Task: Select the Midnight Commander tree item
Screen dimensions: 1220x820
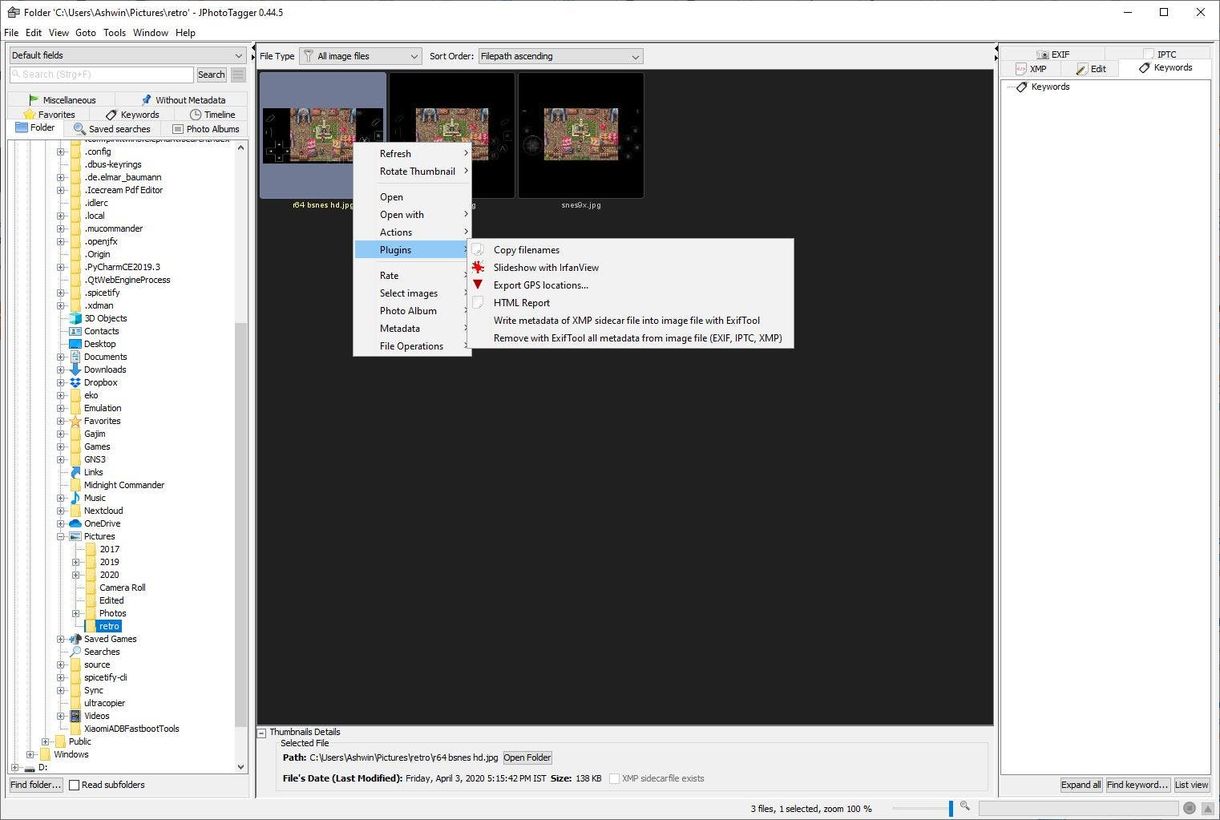Action: [x=124, y=486]
